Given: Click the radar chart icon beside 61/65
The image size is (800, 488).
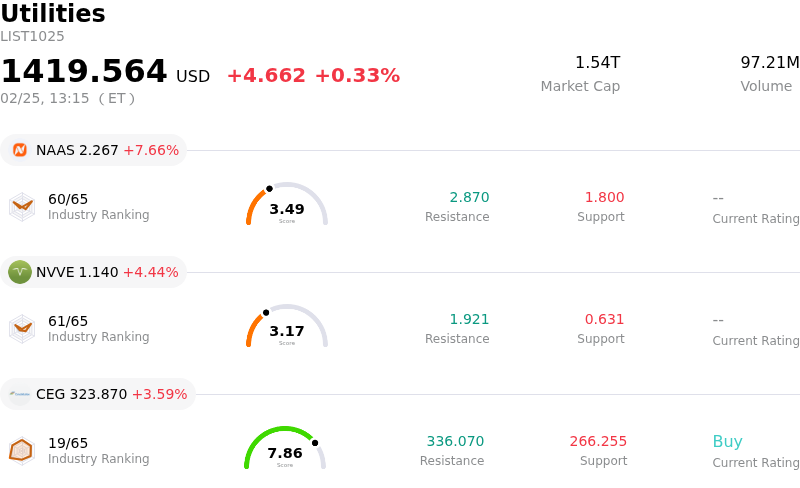Looking at the screenshot, I should click(22, 329).
